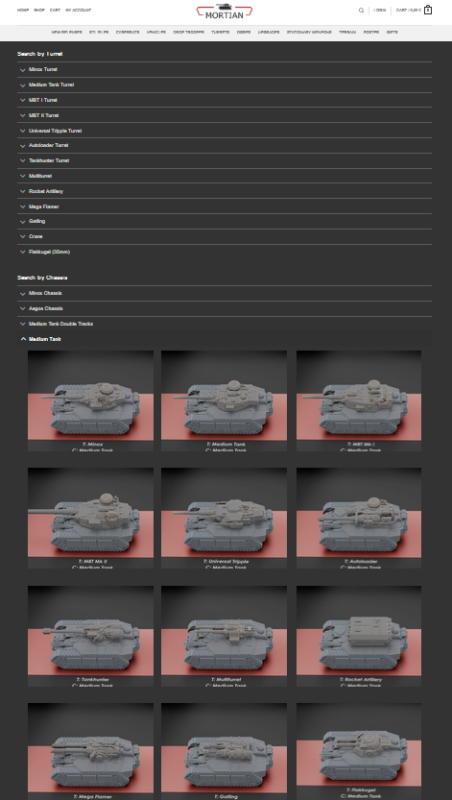
Task: Open the UPGRADES menu item
Action: (x=269, y=32)
